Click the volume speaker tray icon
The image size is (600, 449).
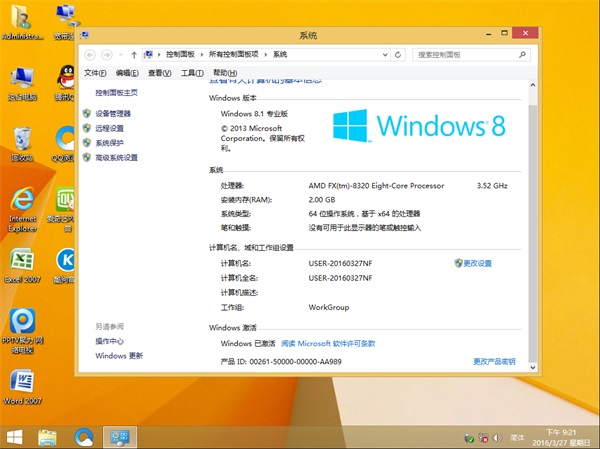click(x=494, y=438)
